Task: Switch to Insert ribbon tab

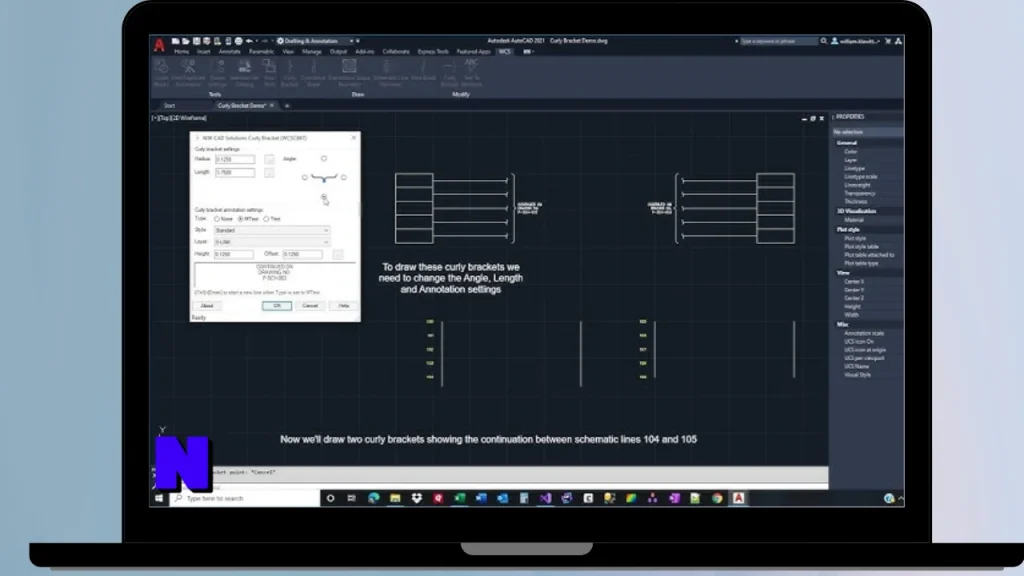Action: pyautogui.click(x=204, y=52)
